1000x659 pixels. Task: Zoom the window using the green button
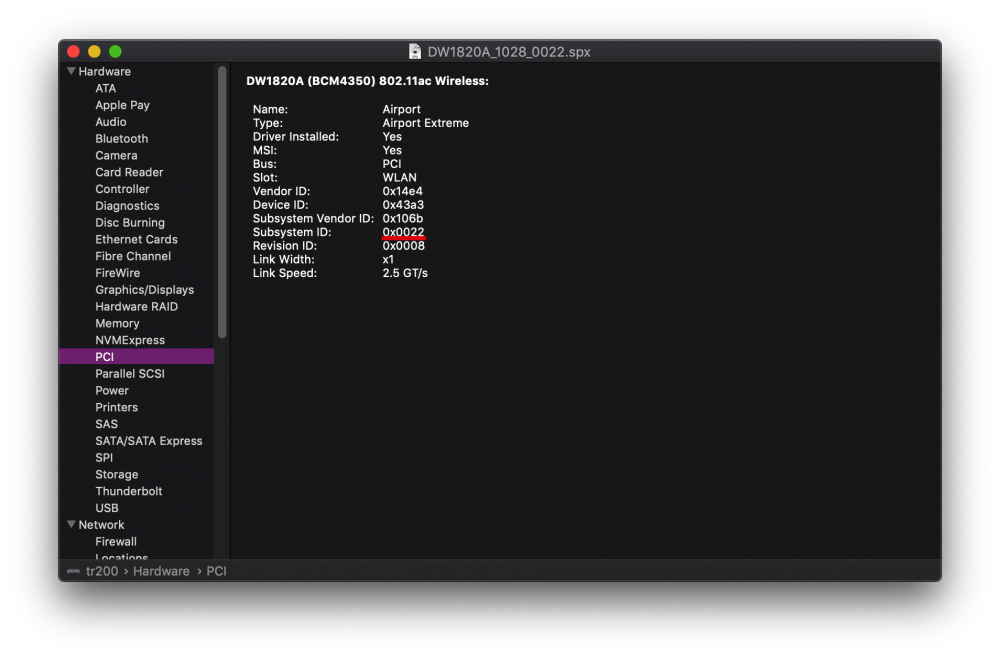click(x=115, y=51)
